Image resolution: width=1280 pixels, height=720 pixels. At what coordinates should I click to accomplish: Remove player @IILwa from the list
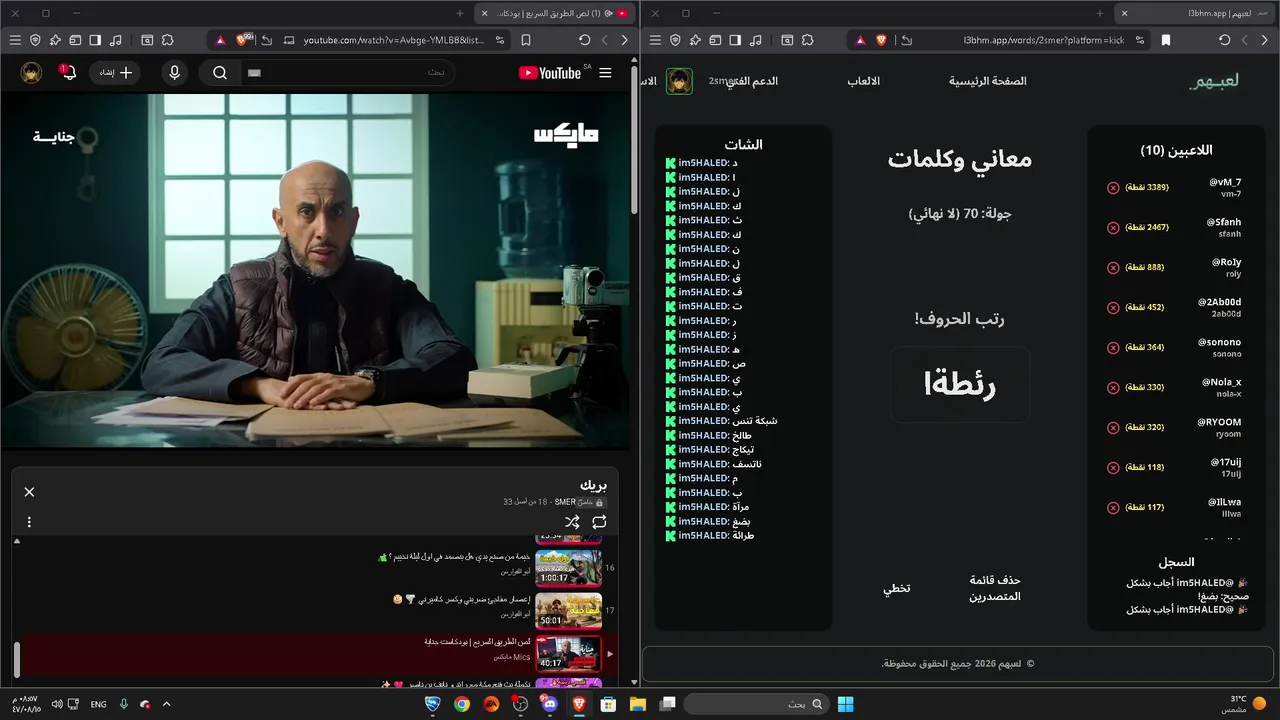[1113, 508]
